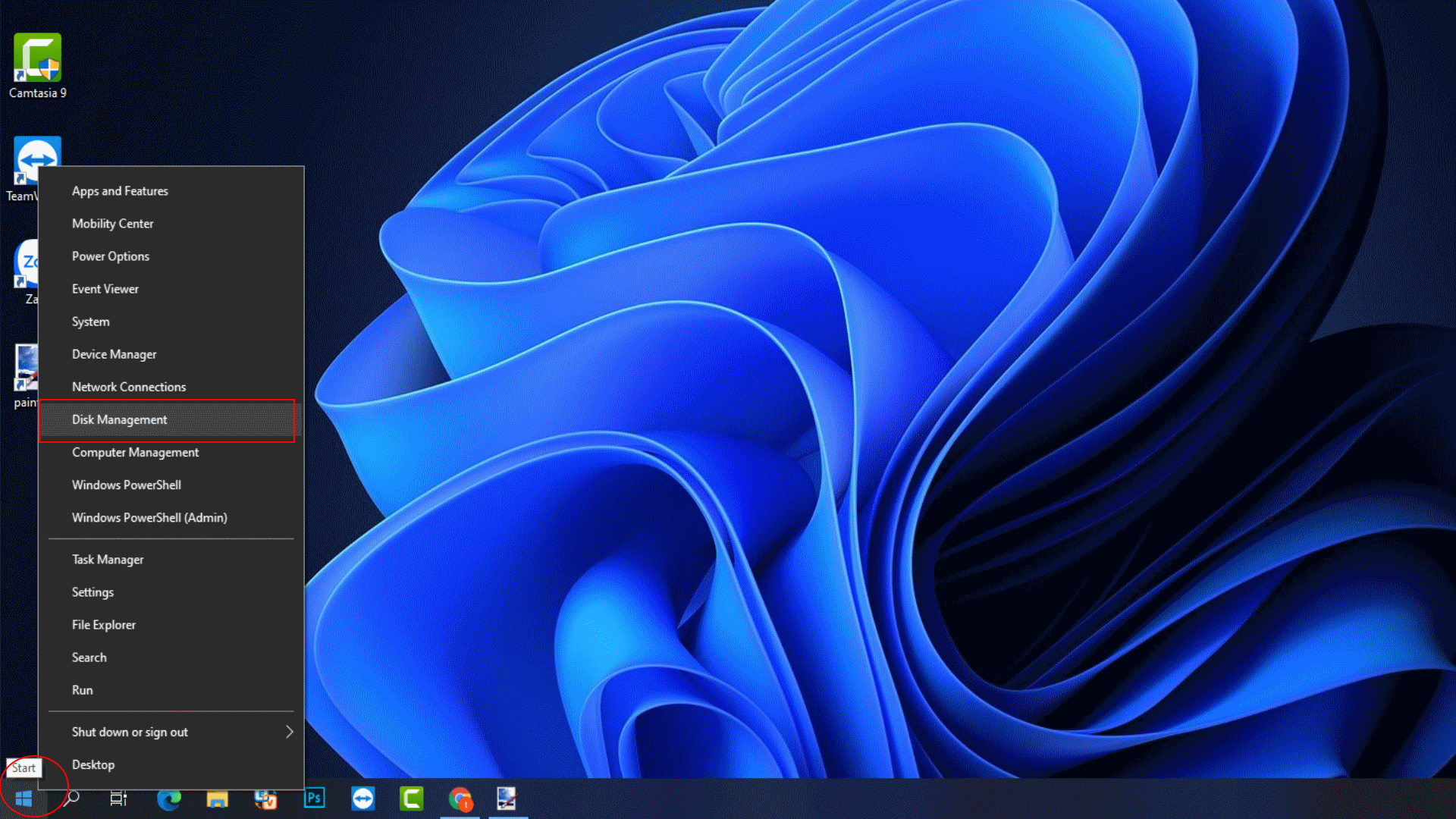Select Disk Management menu entry
The width and height of the screenshot is (1456, 819).
tap(120, 419)
